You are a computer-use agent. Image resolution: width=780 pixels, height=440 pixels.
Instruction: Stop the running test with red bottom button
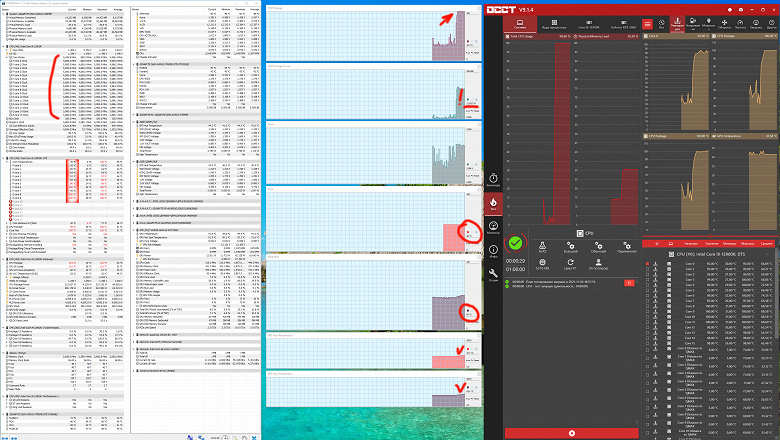pyautogui.click(x=572, y=433)
